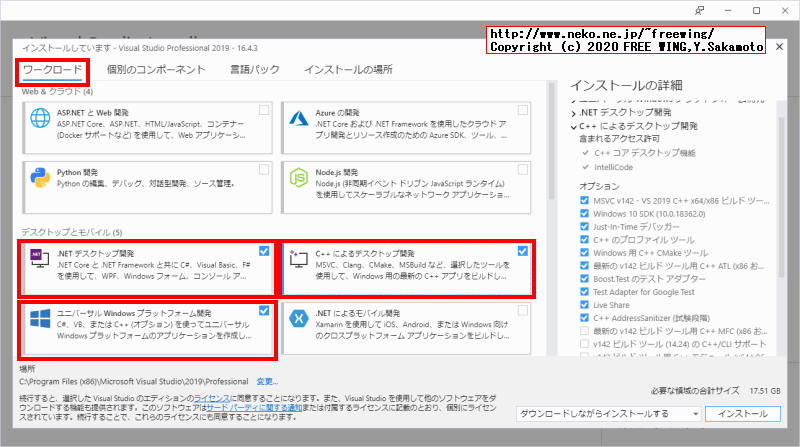The height and width of the screenshot is (447, 800).
Task: Uncheck C++ のプロファイル ツール option
Action: point(584,240)
